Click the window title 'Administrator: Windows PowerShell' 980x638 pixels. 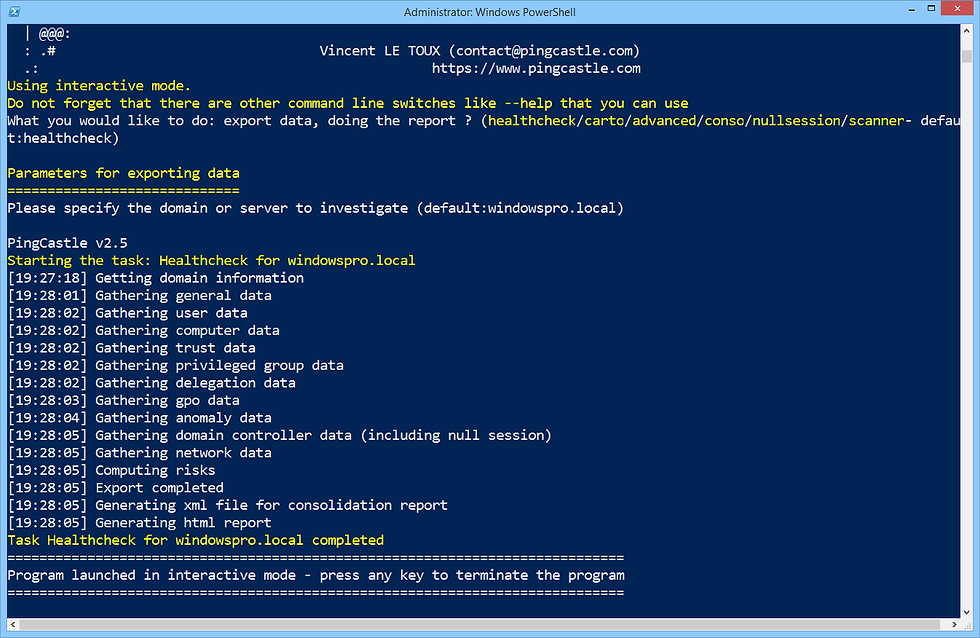click(489, 12)
